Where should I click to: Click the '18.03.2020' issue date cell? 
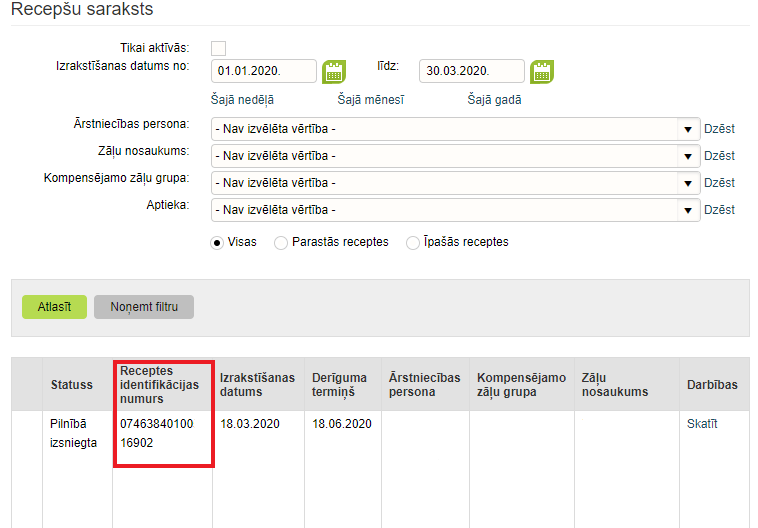click(x=250, y=424)
